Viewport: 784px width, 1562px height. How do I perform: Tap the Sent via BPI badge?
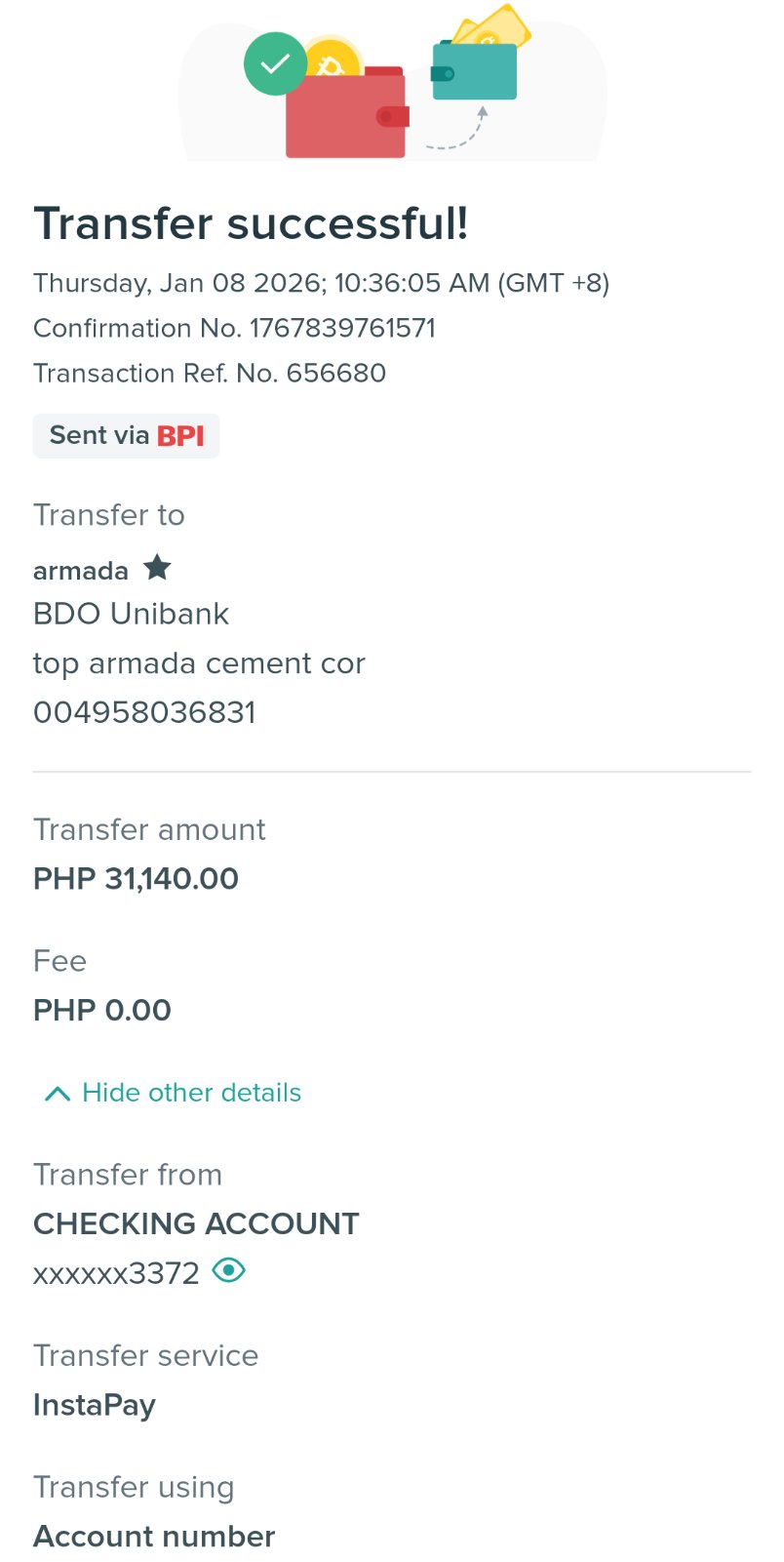pos(126,435)
